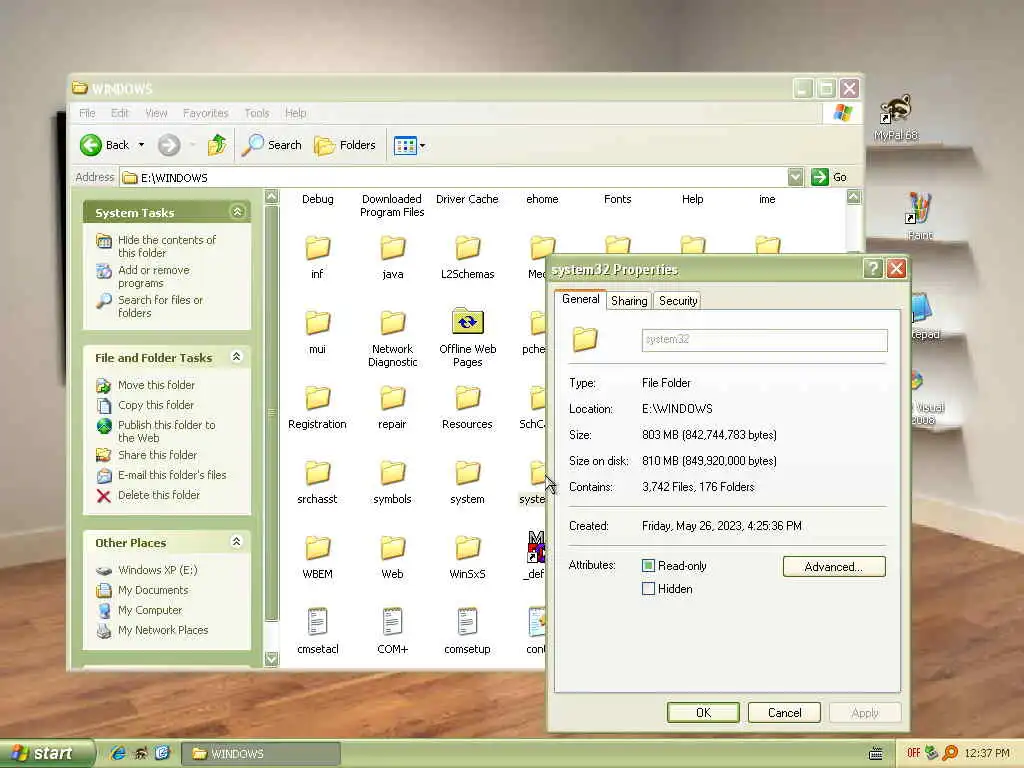The height and width of the screenshot is (768, 1024).
Task: Select the COM+ file icon
Action: click(x=392, y=622)
